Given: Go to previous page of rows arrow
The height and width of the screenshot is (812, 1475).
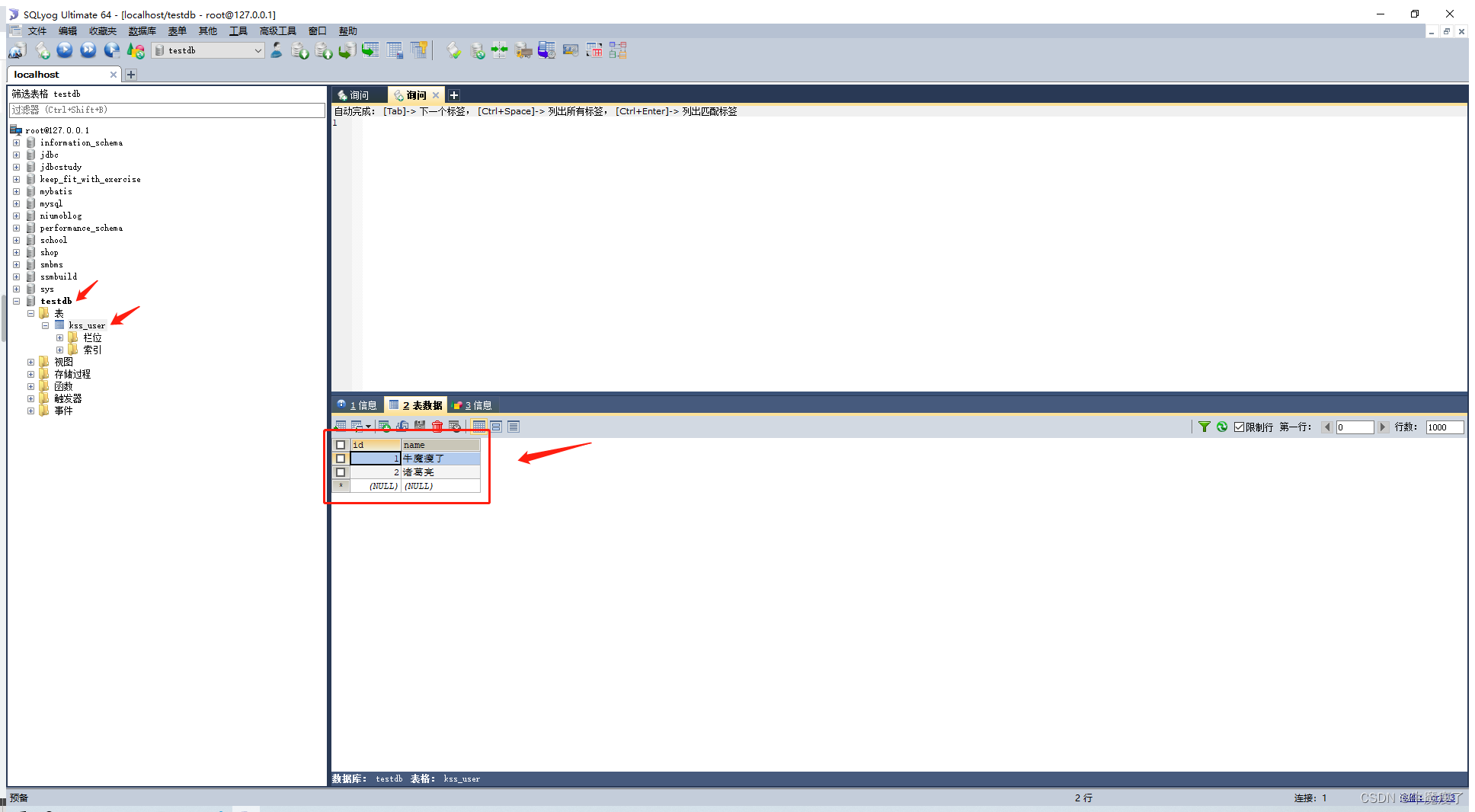Looking at the screenshot, I should point(1327,427).
